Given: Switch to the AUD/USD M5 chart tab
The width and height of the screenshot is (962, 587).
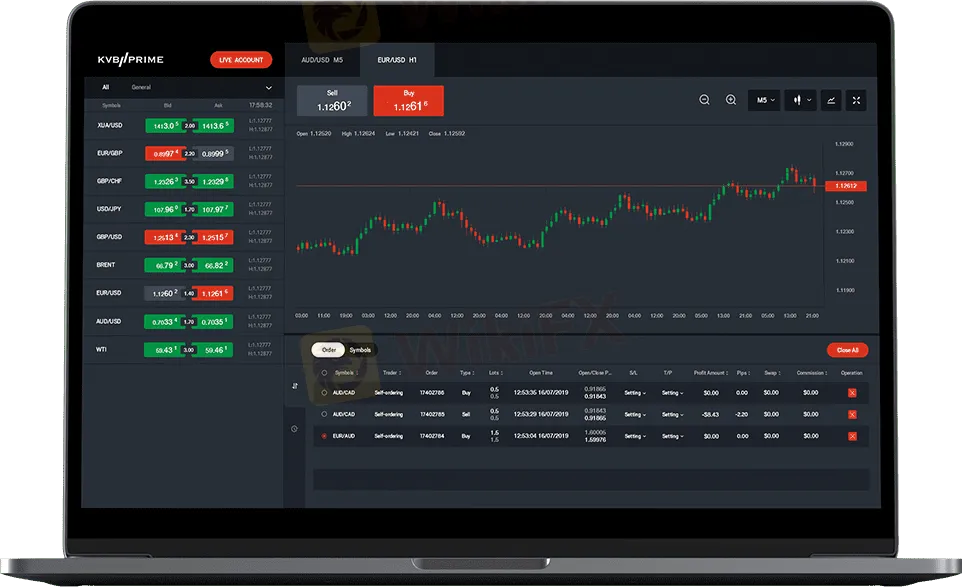Looking at the screenshot, I should click(x=322, y=60).
